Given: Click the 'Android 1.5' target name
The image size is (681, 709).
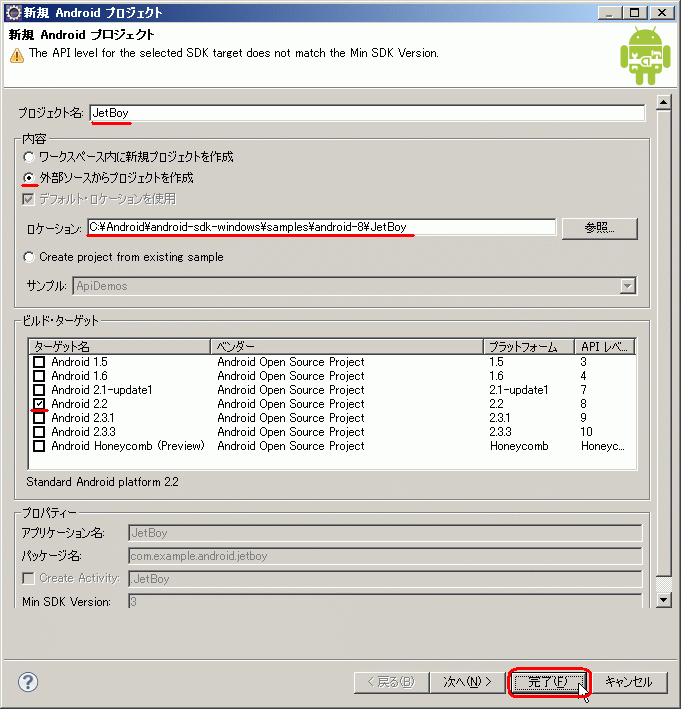Looking at the screenshot, I should tap(79, 362).
